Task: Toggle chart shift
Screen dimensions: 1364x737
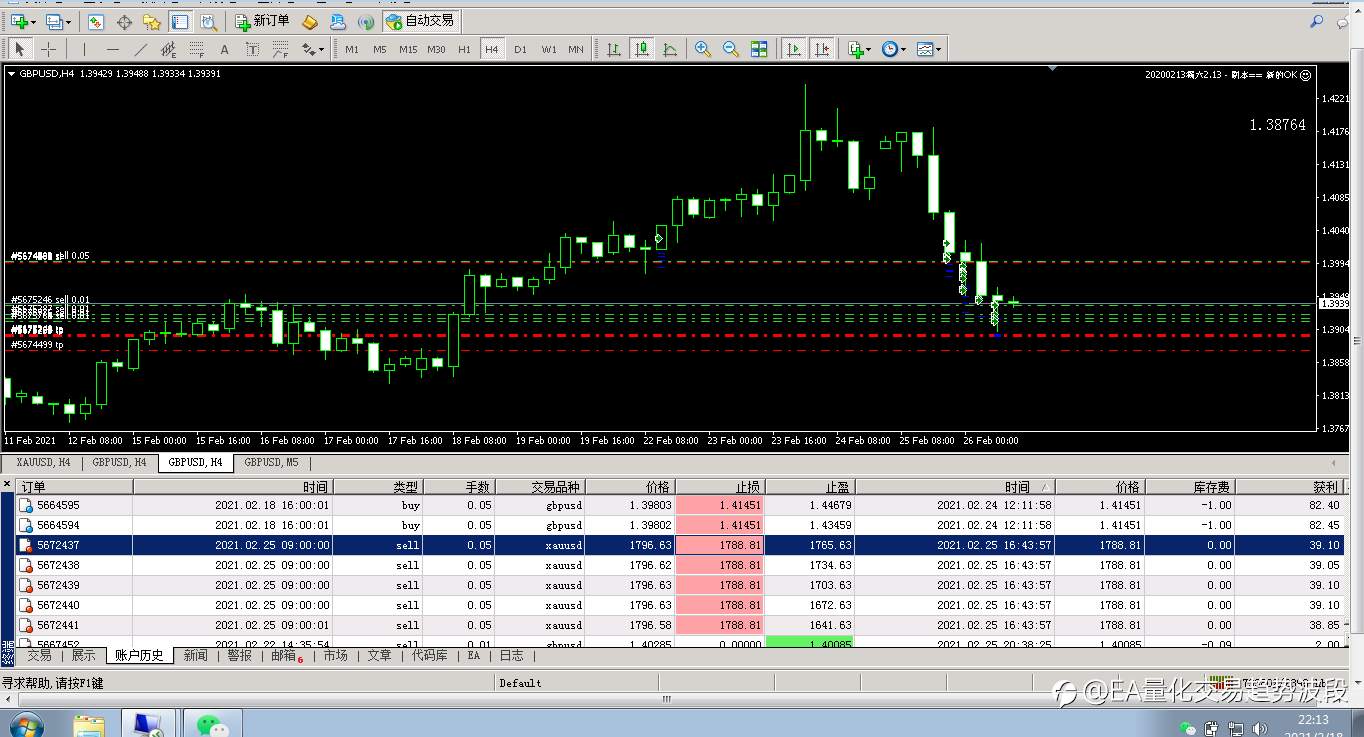Action: click(821, 49)
